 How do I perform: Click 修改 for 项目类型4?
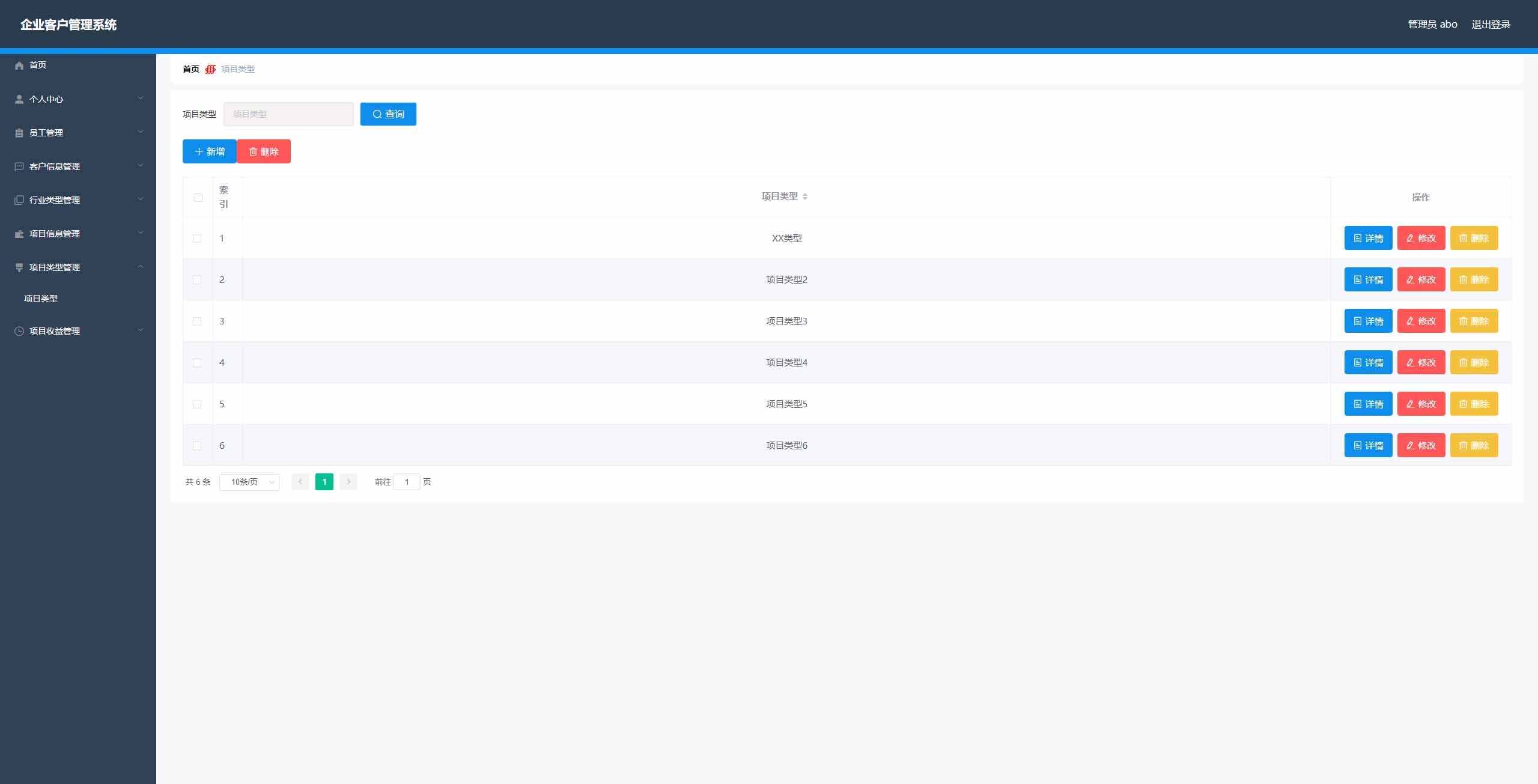pos(1421,362)
